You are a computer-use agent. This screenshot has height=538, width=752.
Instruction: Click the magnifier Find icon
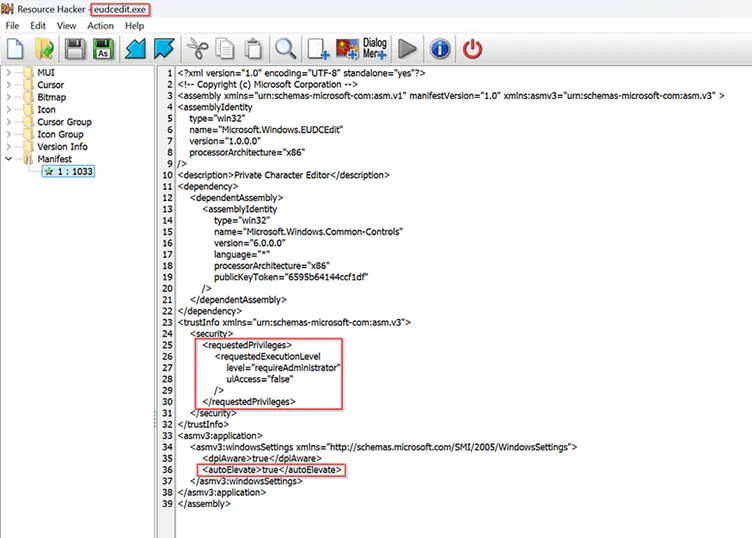coord(285,48)
